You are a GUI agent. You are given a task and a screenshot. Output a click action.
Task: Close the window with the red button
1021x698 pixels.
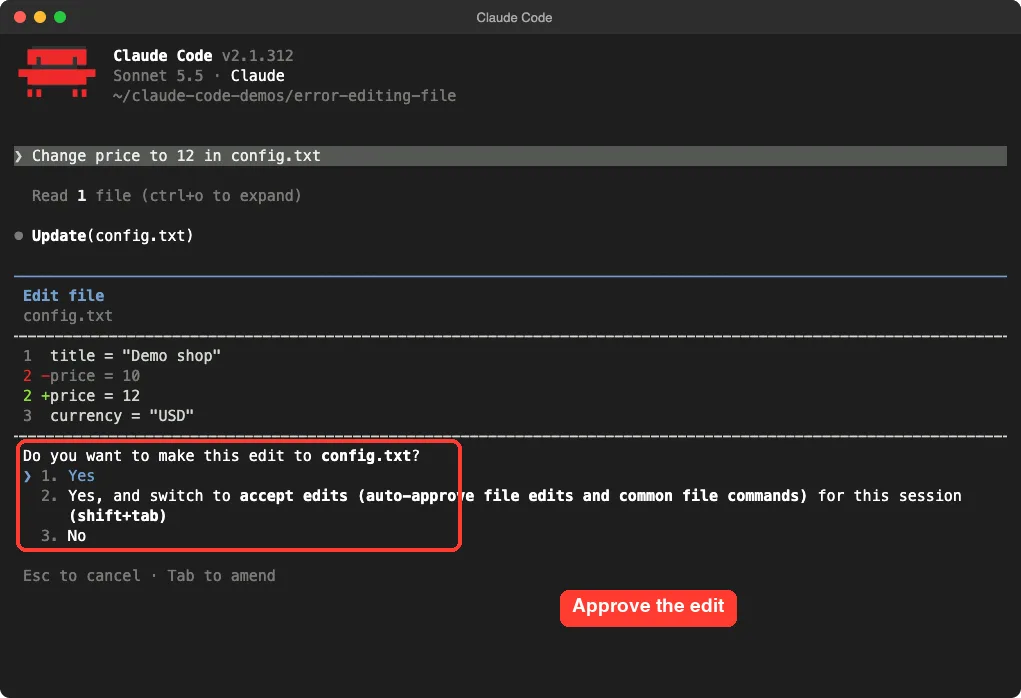tap(20, 18)
